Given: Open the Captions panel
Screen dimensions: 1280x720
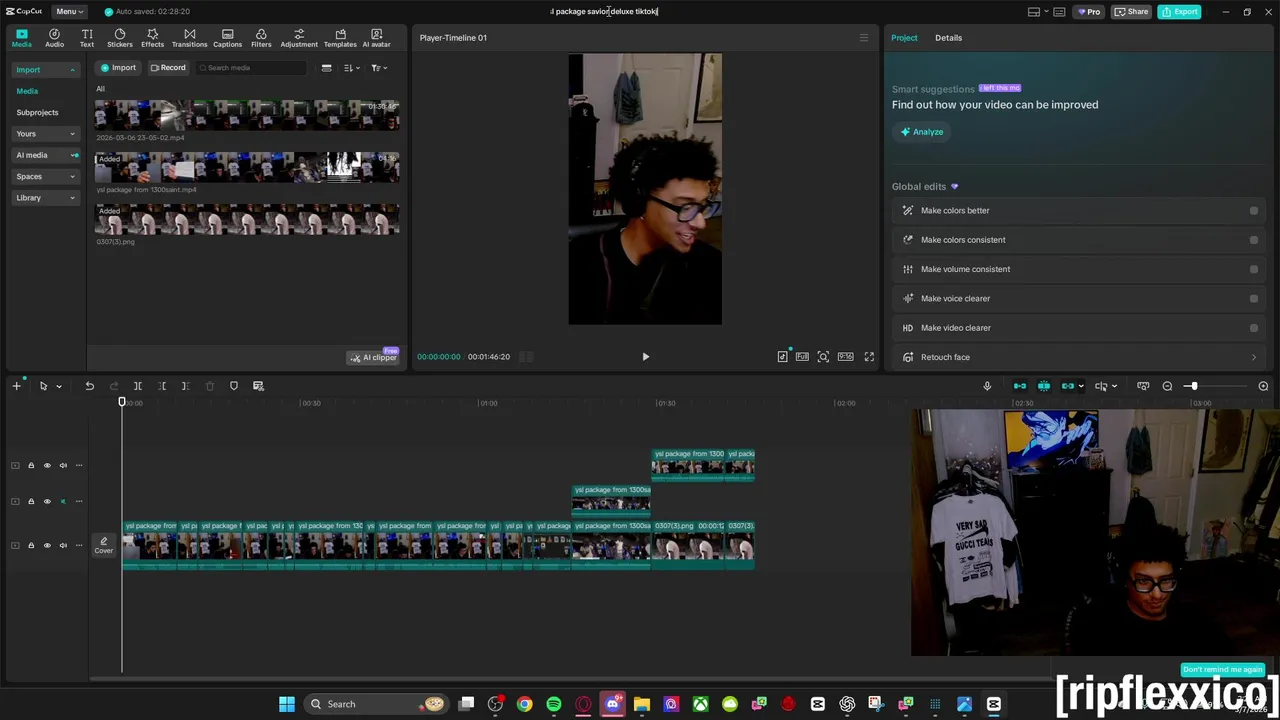Looking at the screenshot, I should point(227,38).
